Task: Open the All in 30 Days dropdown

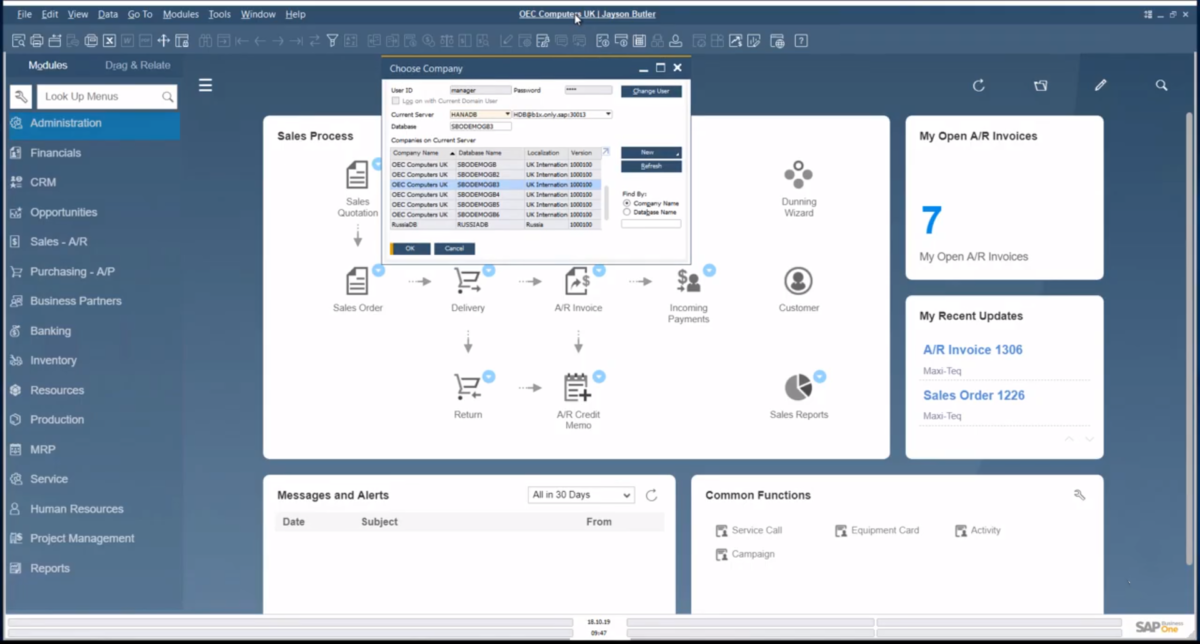Action: [x=581, y=495]
